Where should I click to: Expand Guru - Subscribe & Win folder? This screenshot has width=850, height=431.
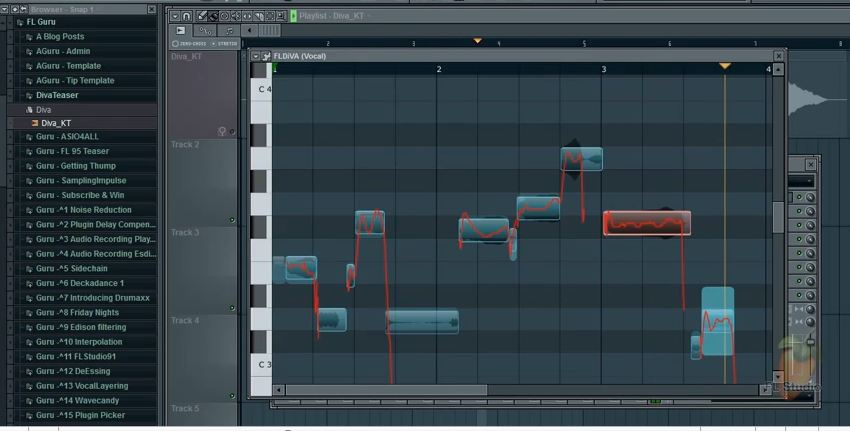[x=80, y=196]
